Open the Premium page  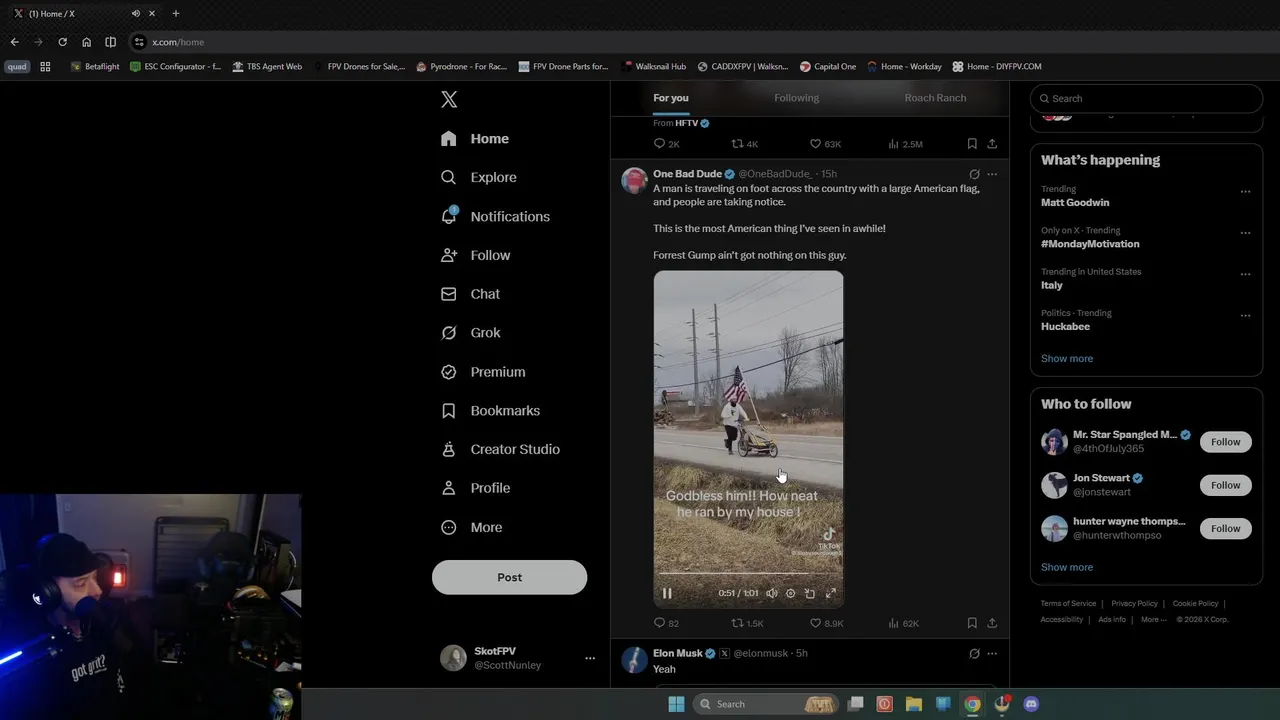pos(483,372)
